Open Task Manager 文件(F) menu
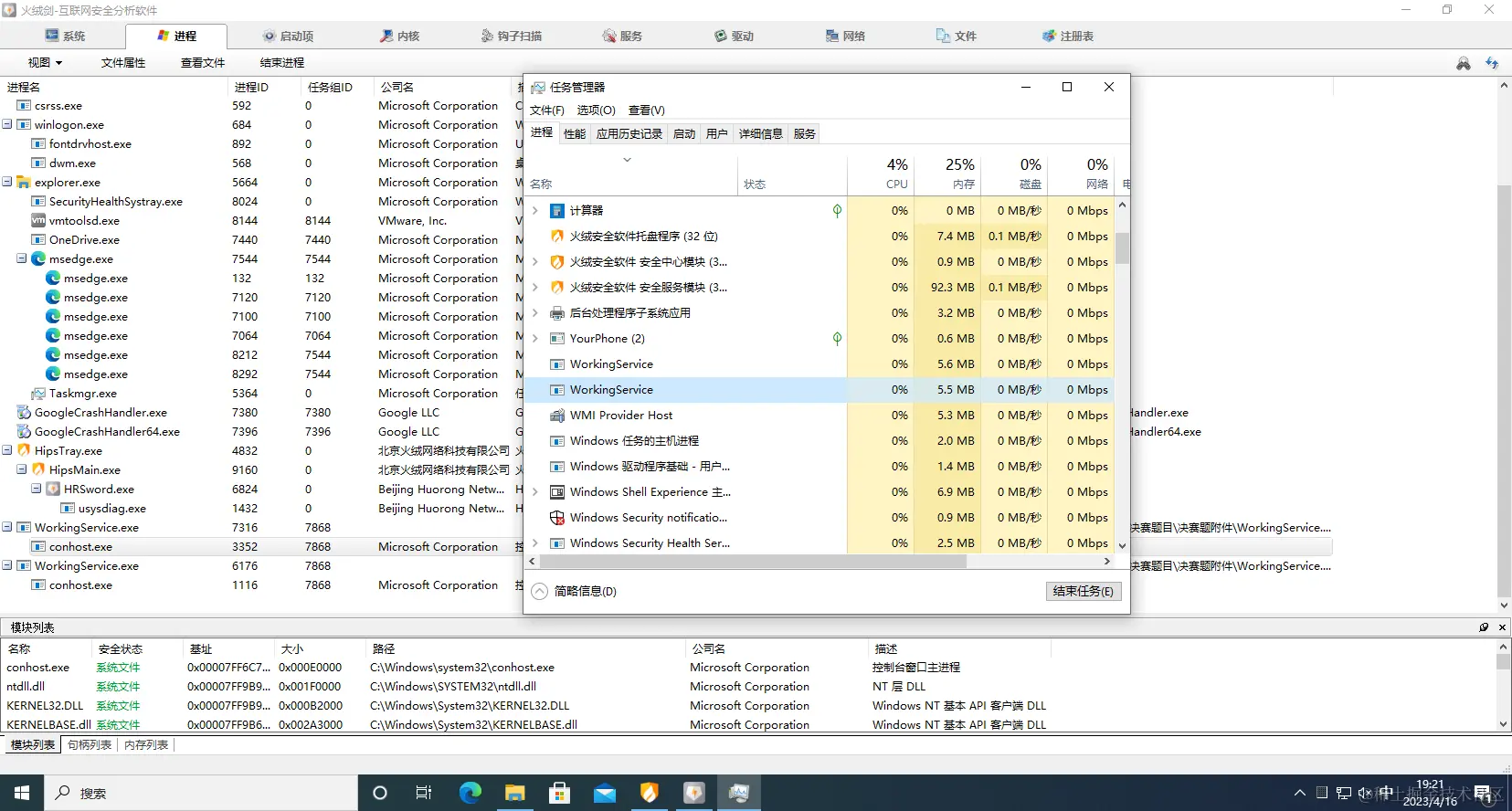Screen dimensions: 1512x811 [547, 111]
